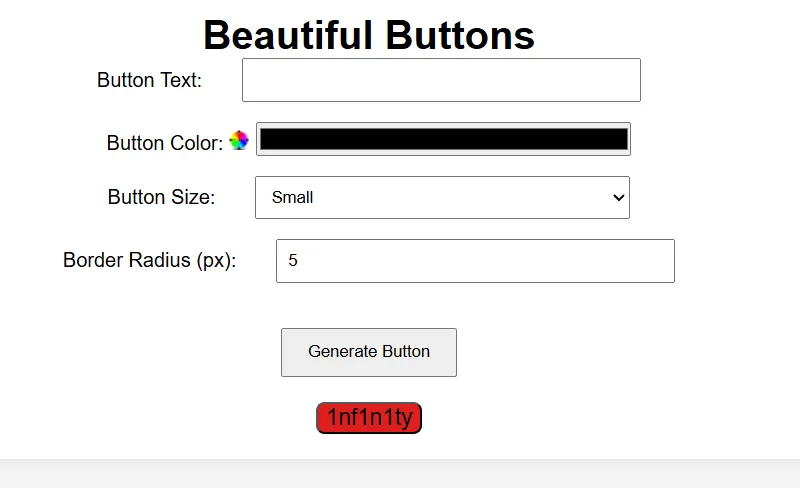Click the chevron arrow on Size select
Image resolution: width=800 pixels, height=488 pixels.
coord(618,198)
